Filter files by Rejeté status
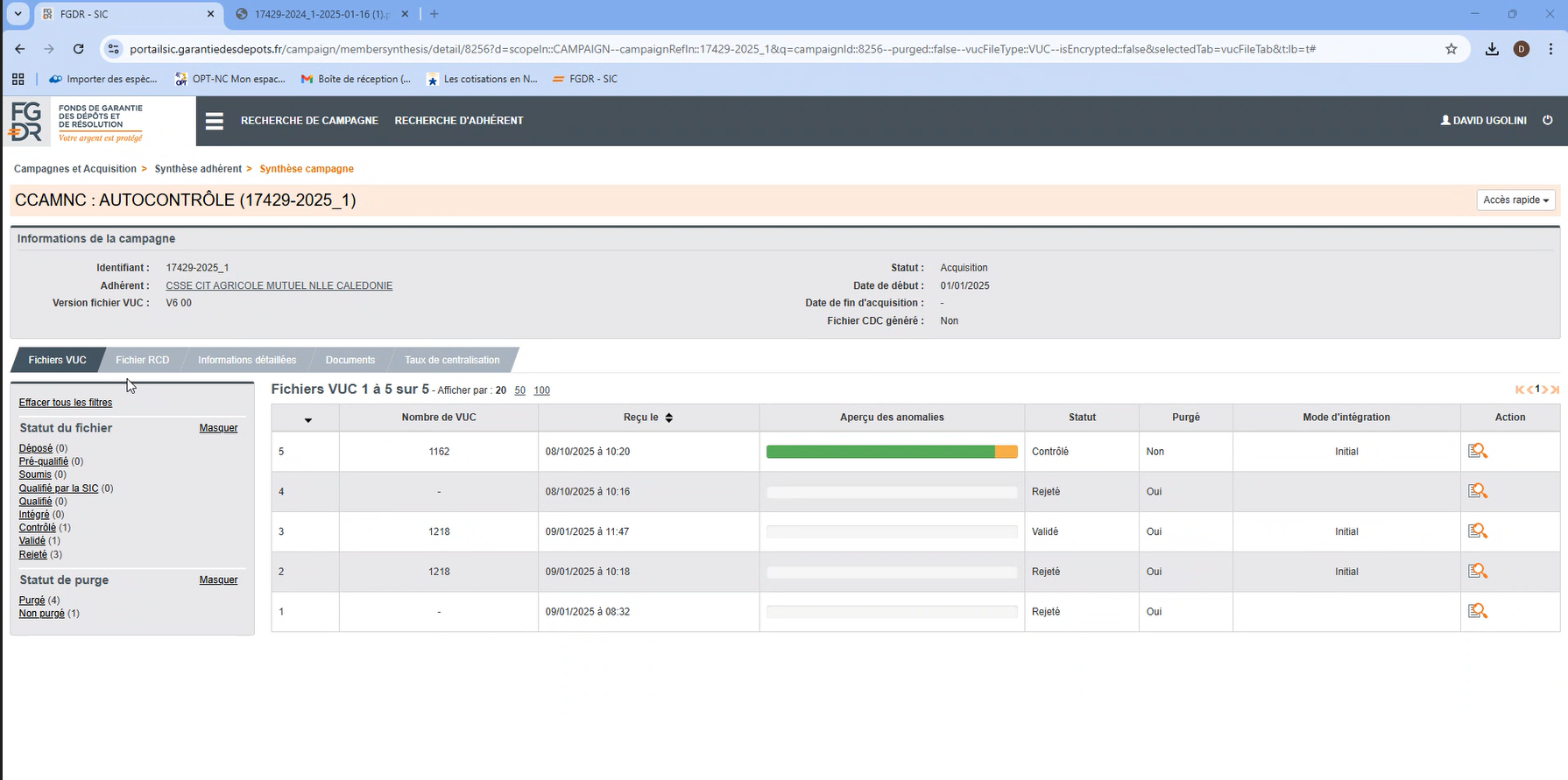Image resolution: width=1568 pixels, height=780 pixels. pyautogui.click(x=33, y=555)
